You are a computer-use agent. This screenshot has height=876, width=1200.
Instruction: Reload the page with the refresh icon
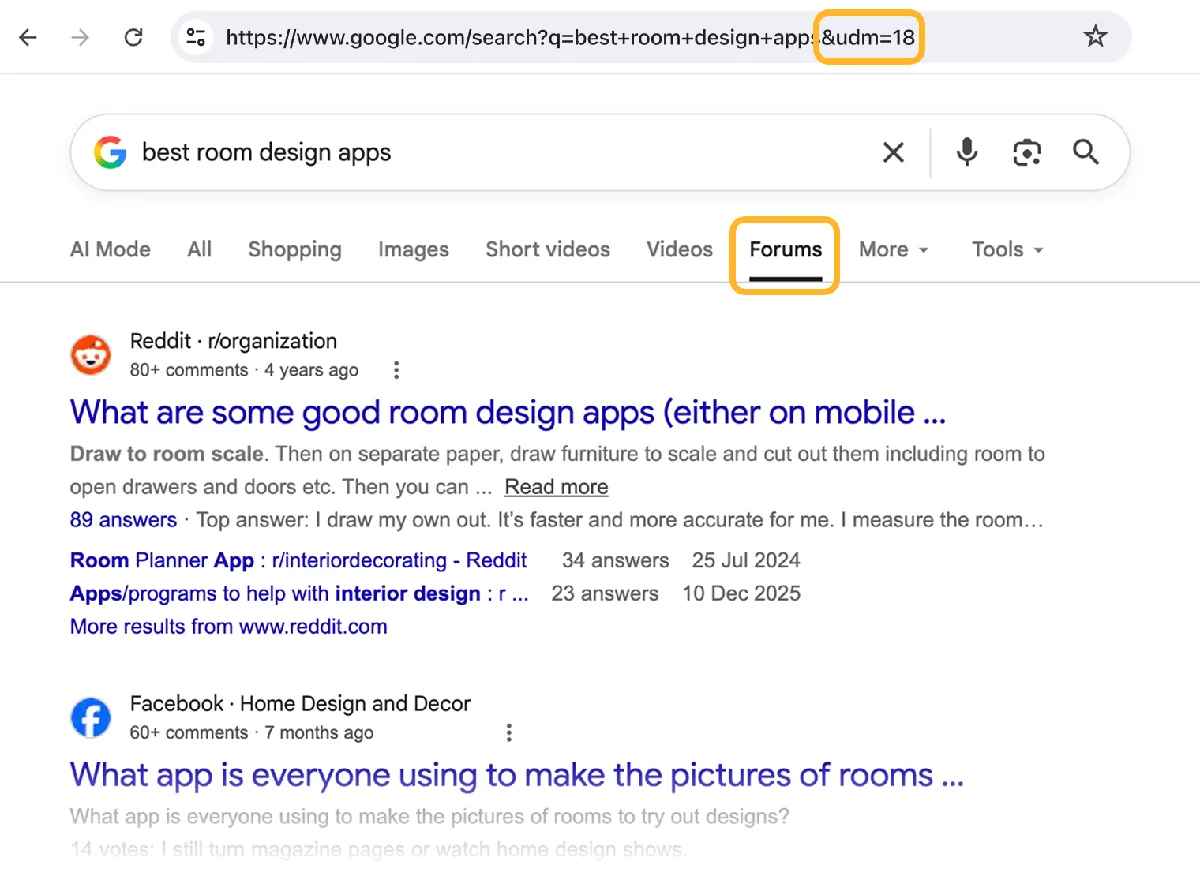point(133,38)
